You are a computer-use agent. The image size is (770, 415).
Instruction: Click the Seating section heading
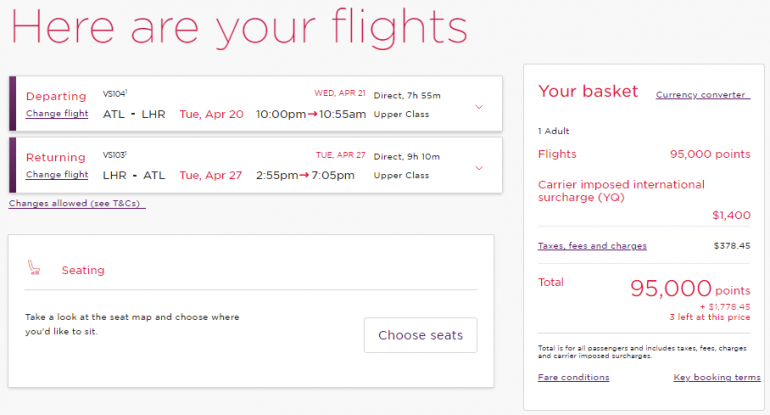tap(83, 270)
